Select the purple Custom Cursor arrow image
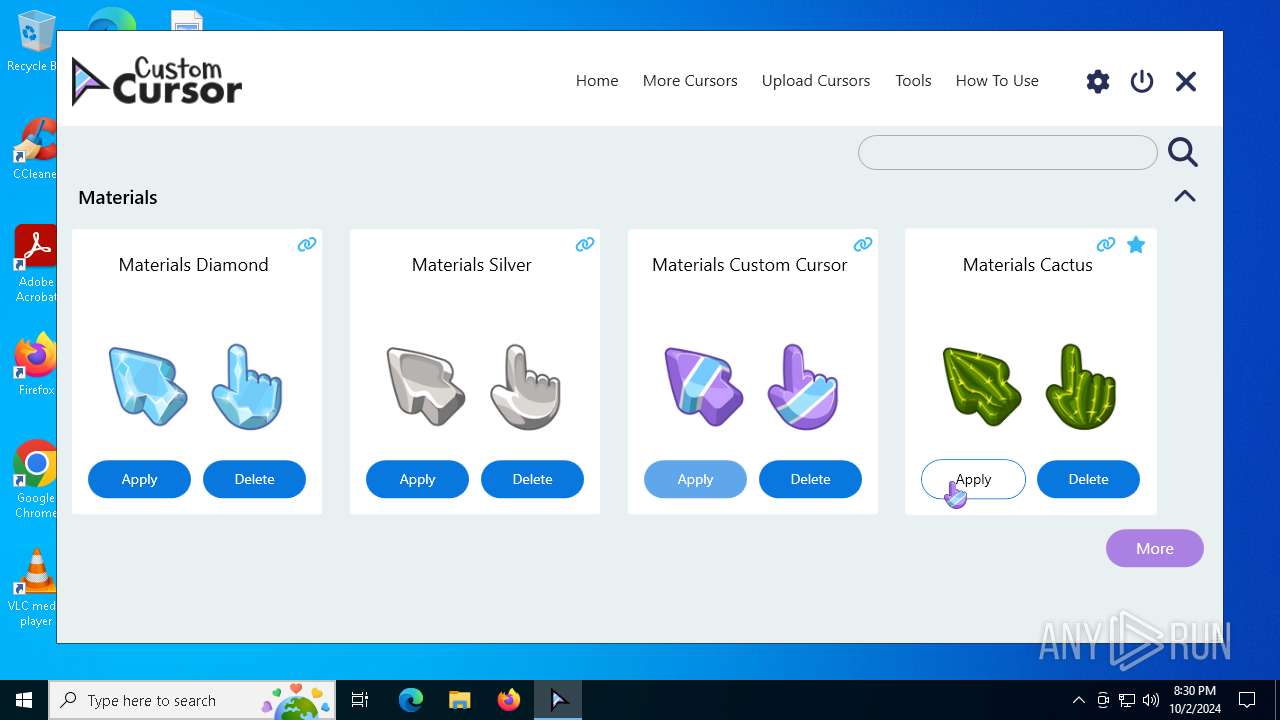1280x720 pixels. 704,386
